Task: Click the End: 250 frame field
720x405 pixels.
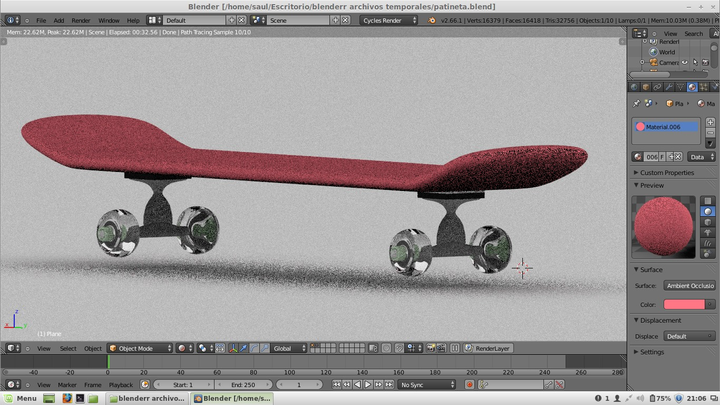Action: 243,384
